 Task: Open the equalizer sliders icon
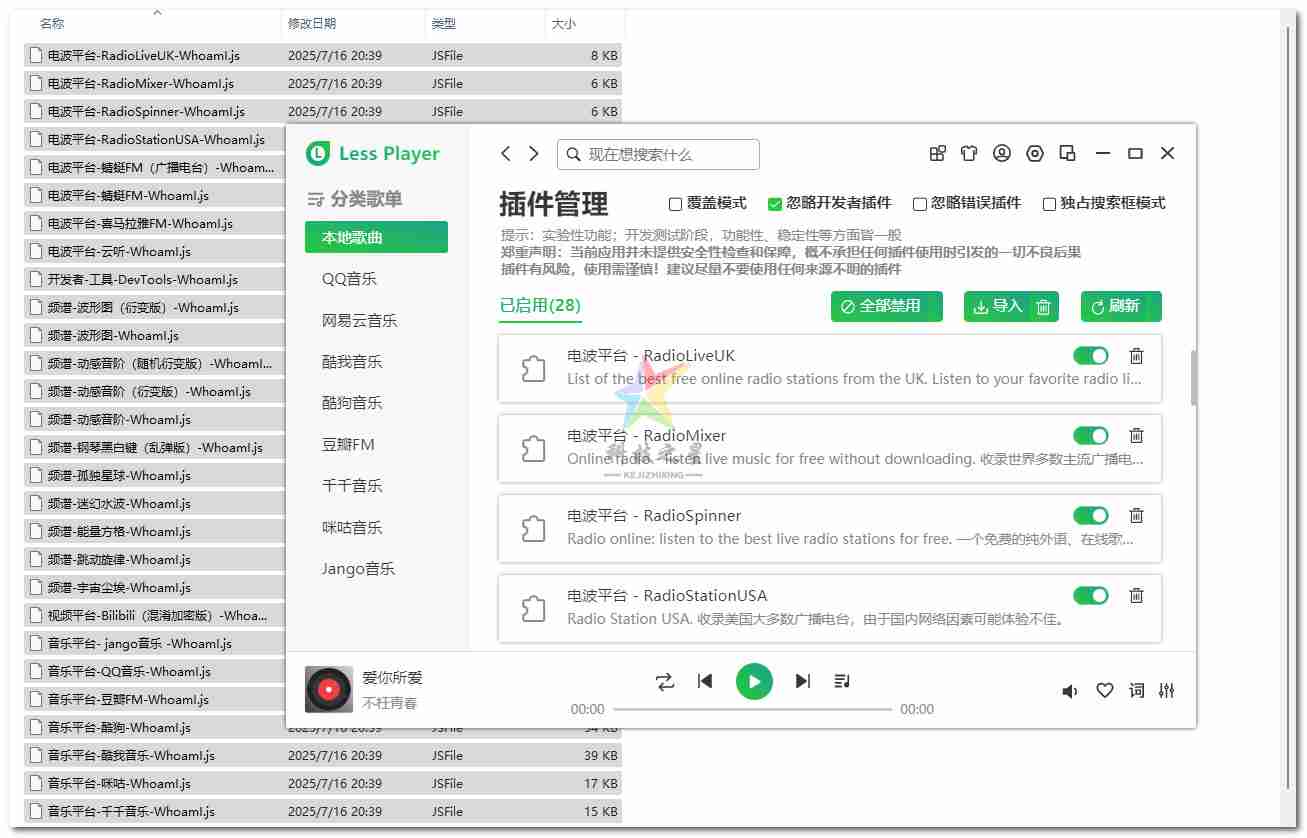[1166, 690]
